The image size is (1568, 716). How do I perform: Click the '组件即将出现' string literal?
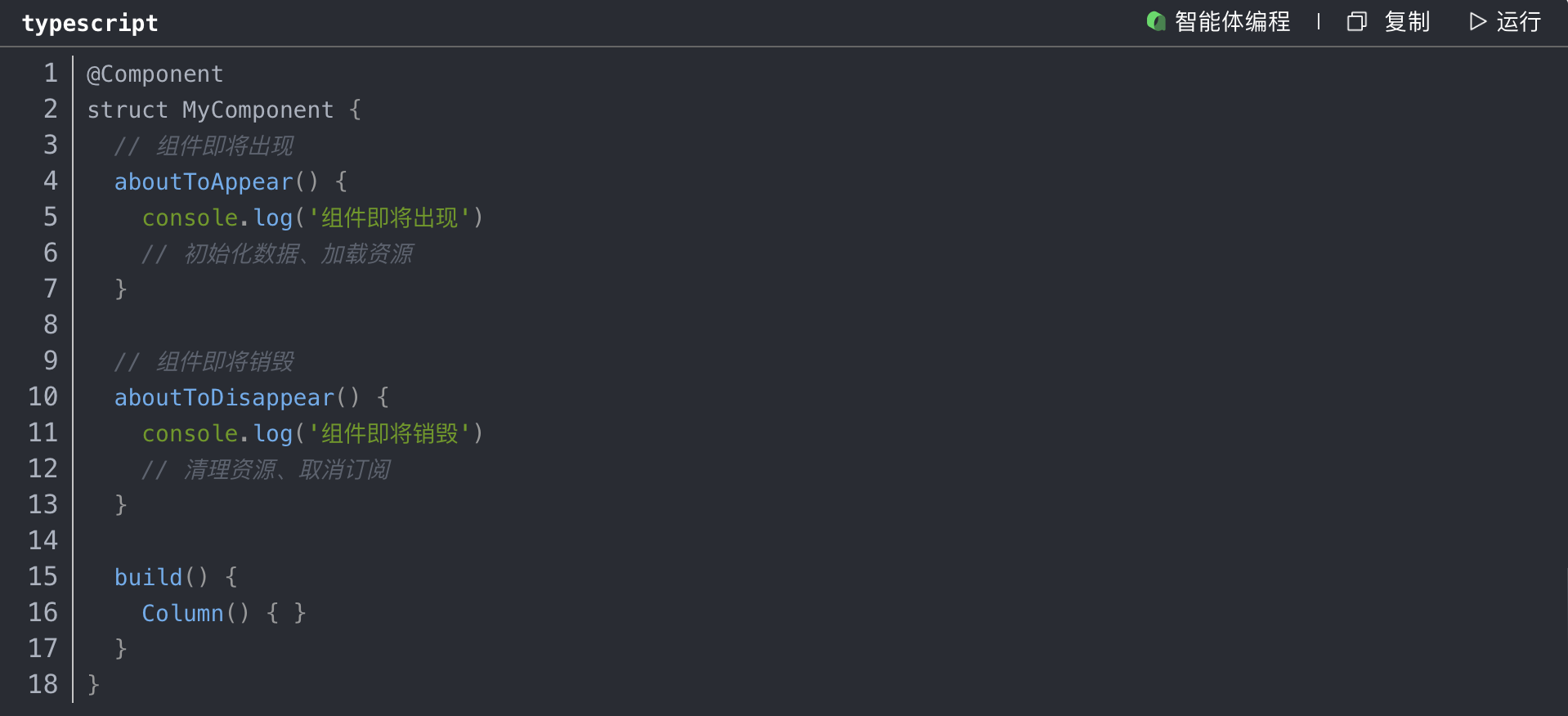(x=389, y=218)
